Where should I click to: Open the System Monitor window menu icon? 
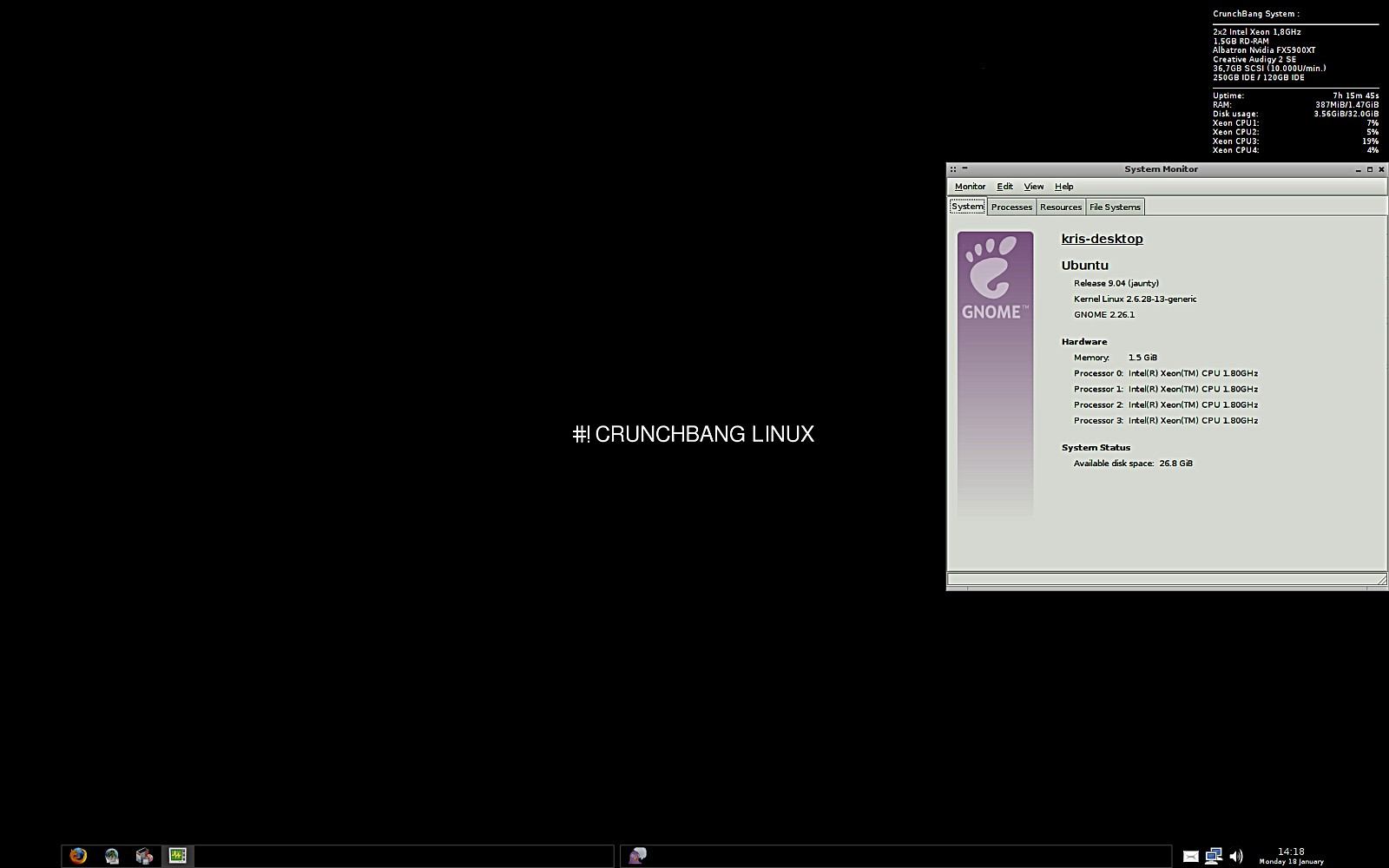pos(953,169)
